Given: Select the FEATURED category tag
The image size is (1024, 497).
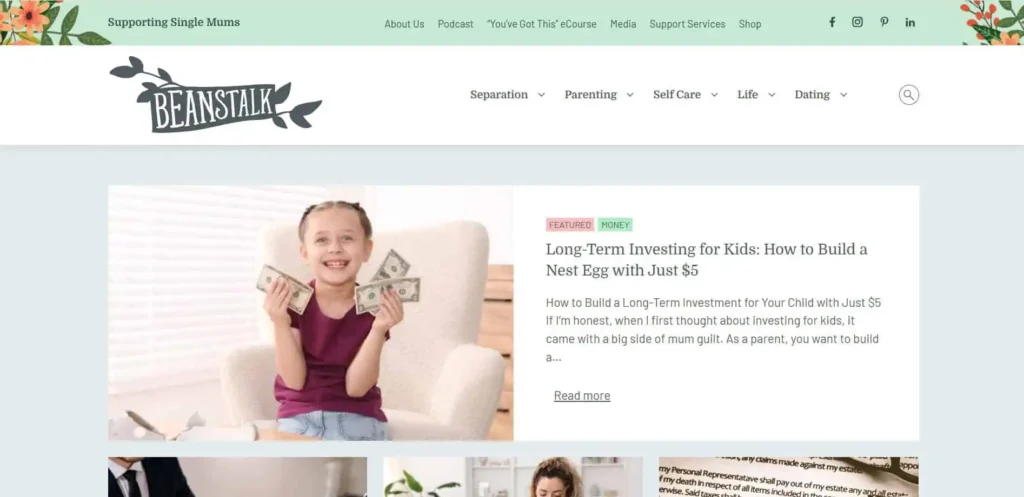Looking at the screenshot, I should click(569, 225).
